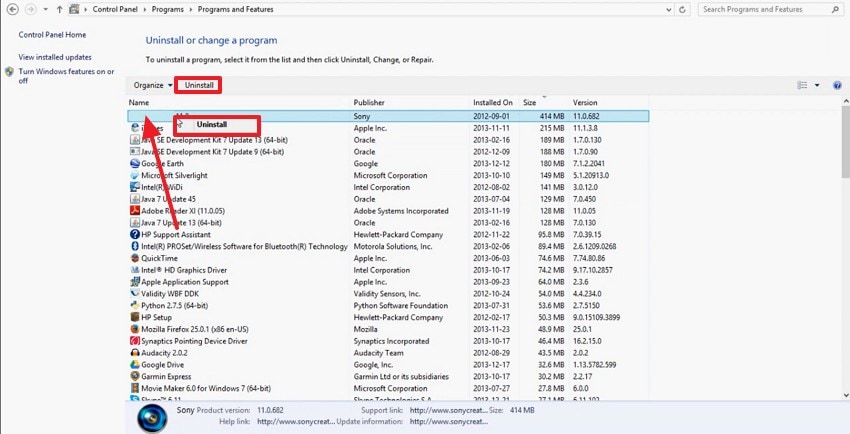The height and width of the screenshot is (434, 850).
Task: Click the Intel PROSet/Wireless Bluetooth icon
Action: (x=134, y=247)
